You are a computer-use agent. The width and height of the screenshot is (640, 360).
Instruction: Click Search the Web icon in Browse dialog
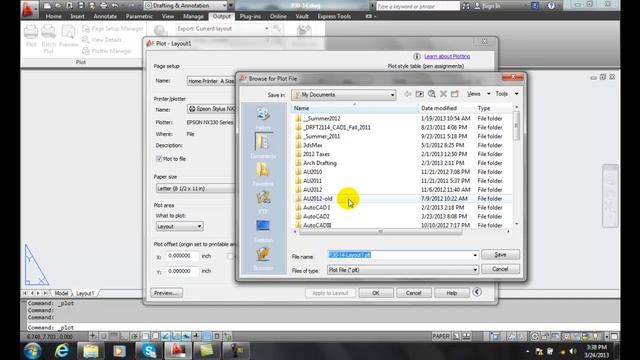(431, 94)
